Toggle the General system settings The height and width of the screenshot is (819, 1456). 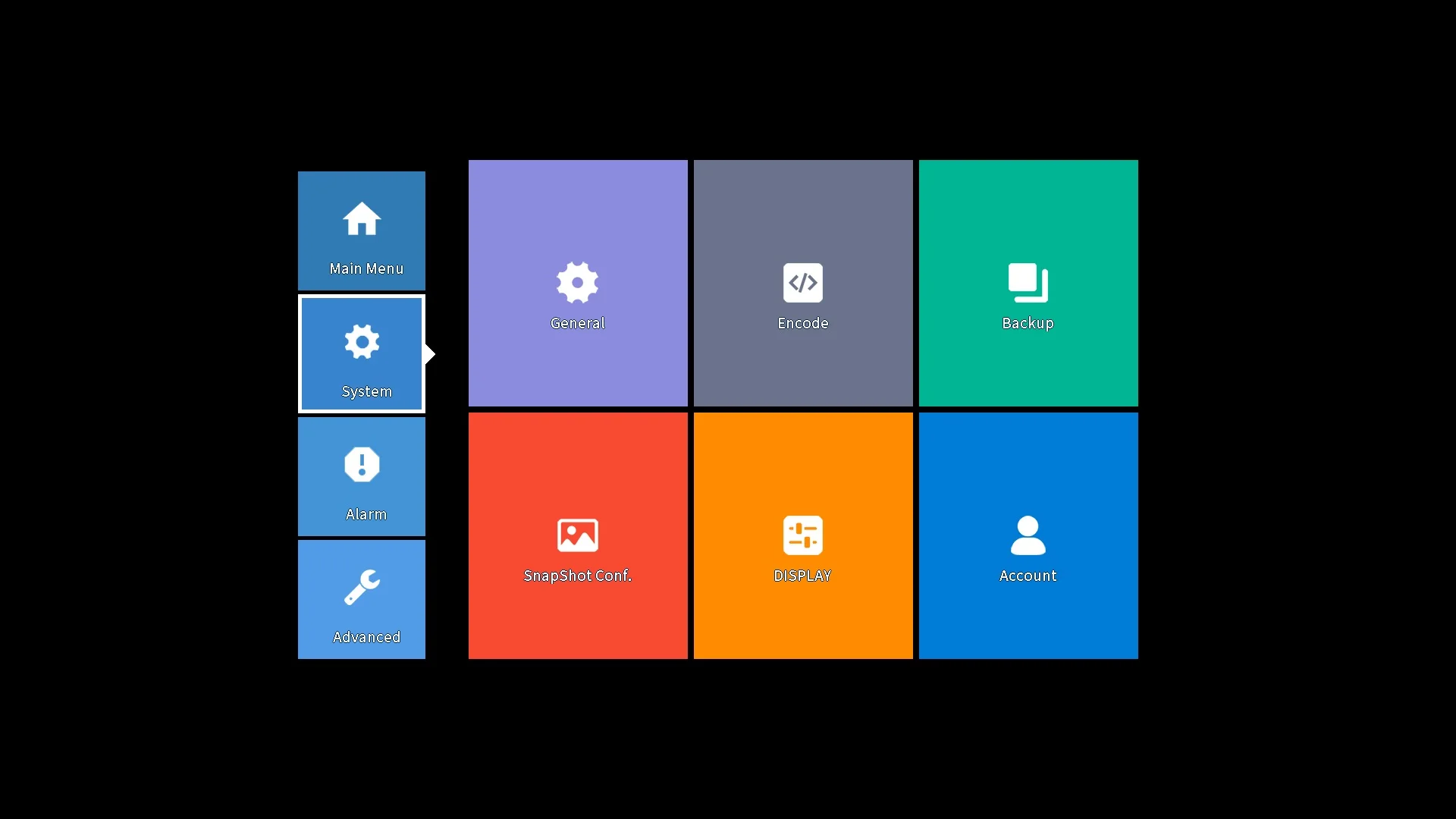click(577, 283)
